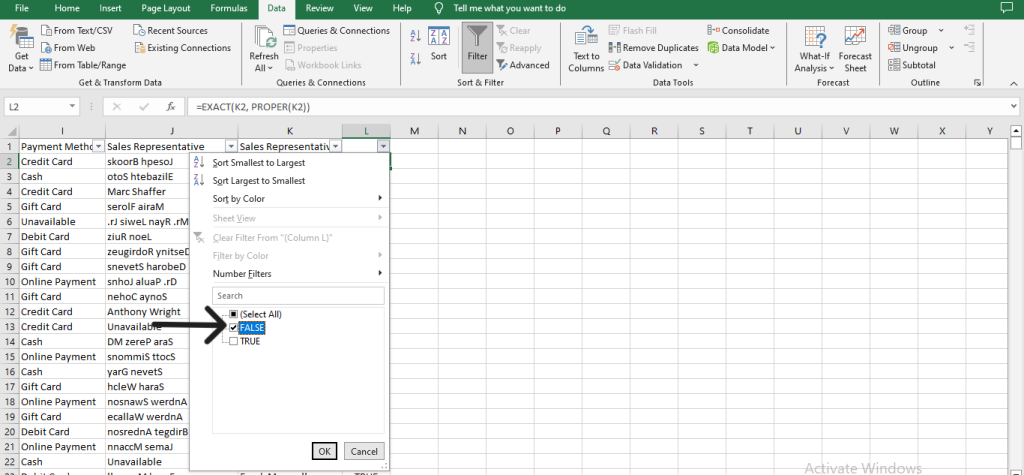The height and width of the screenshot is (475, 1024).
Task: Select column M header
Action: [415, 131]
